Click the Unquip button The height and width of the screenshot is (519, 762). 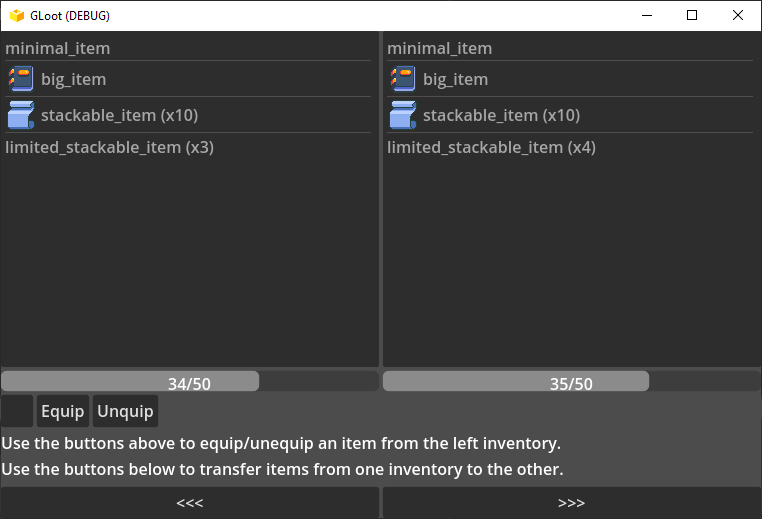(125, 411)
